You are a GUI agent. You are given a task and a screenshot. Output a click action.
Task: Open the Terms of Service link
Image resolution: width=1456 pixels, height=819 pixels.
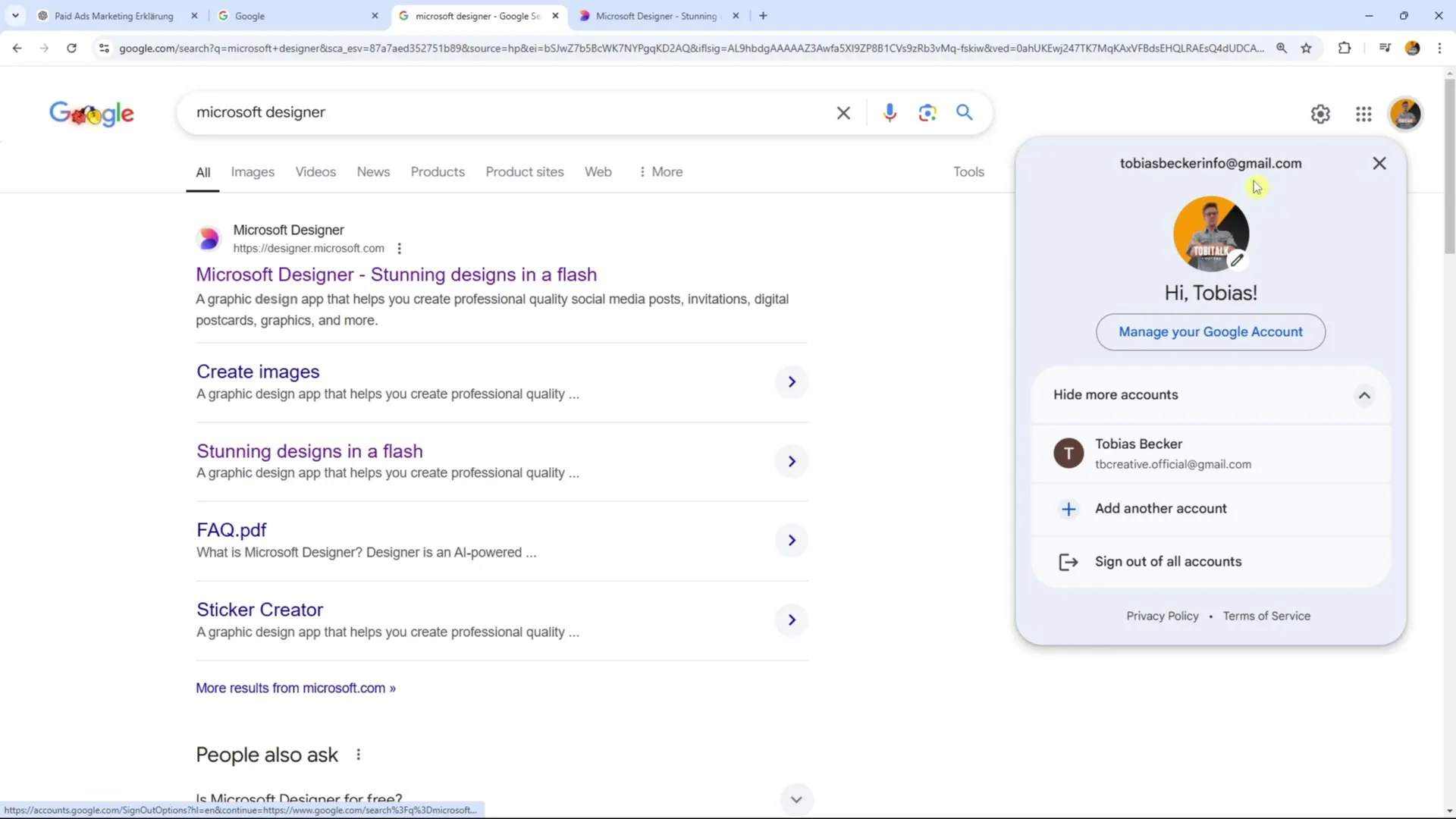click(1266, 616)
